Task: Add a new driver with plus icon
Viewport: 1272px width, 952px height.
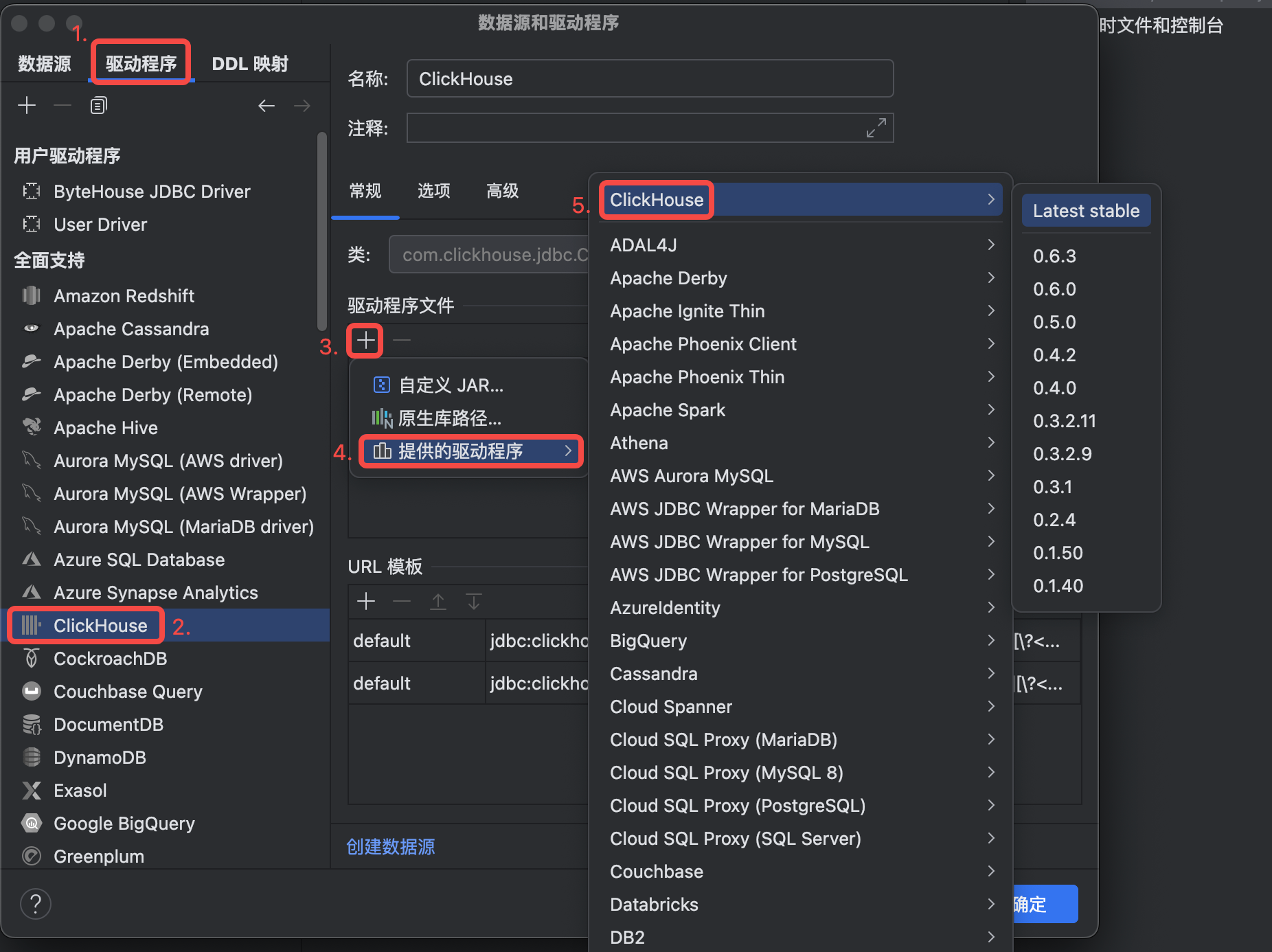Action: coord(27,105)
